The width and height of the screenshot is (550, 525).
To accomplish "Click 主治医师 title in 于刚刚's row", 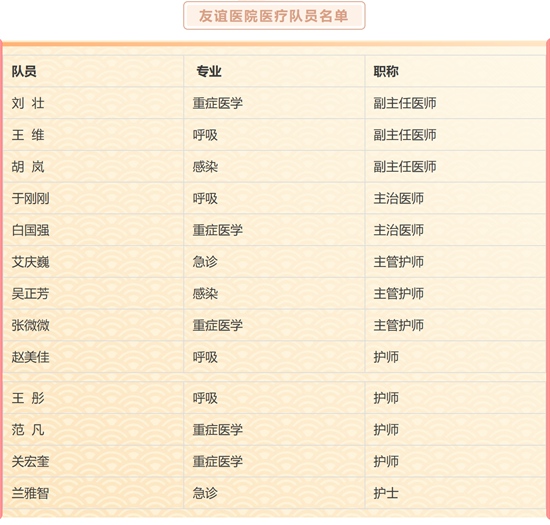I will (x=398, y=198).
